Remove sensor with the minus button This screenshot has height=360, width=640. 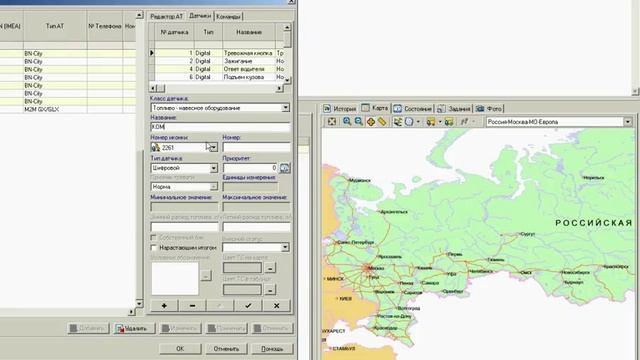click(x=192, y=305)
